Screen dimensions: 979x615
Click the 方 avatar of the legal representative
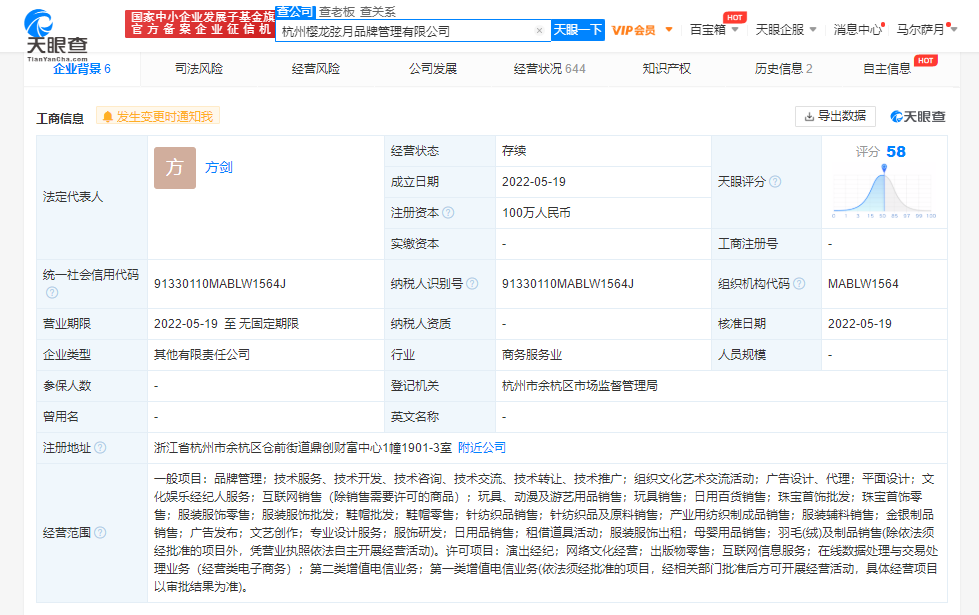click(x=175, y=168)
